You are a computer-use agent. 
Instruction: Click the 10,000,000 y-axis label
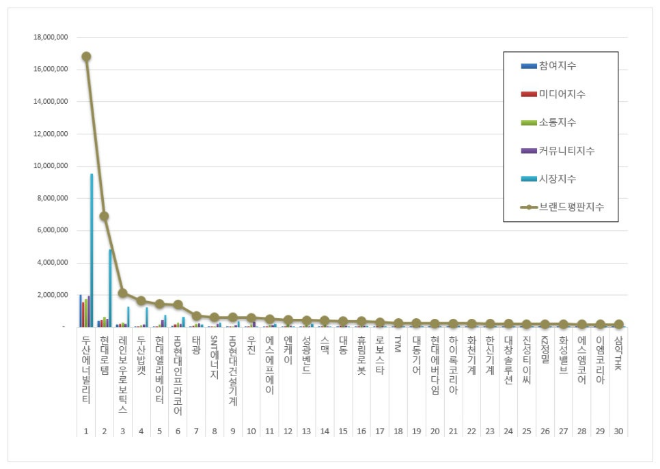[49, 166]
